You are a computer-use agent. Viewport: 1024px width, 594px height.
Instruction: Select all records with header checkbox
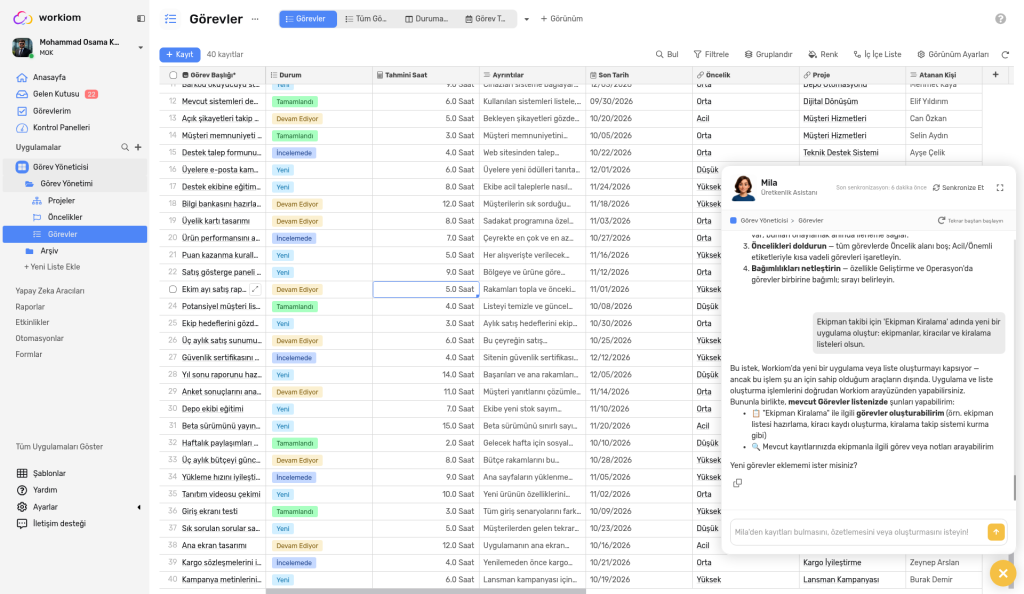[x=173, y=75]
